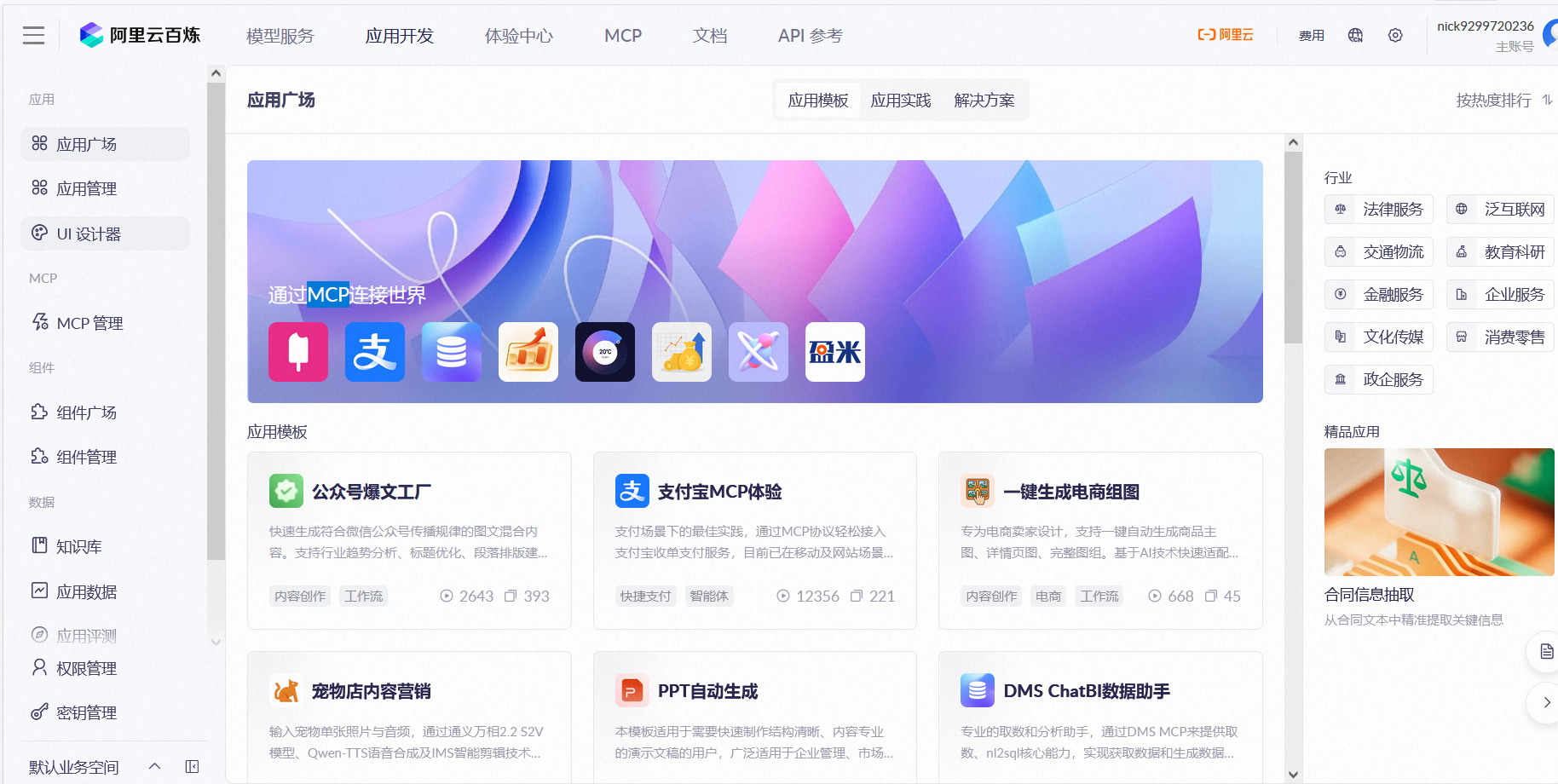Click the sidebar scrollbar up arrow
This screenshot has width=1558, height=784.
[x=216, y=74]
